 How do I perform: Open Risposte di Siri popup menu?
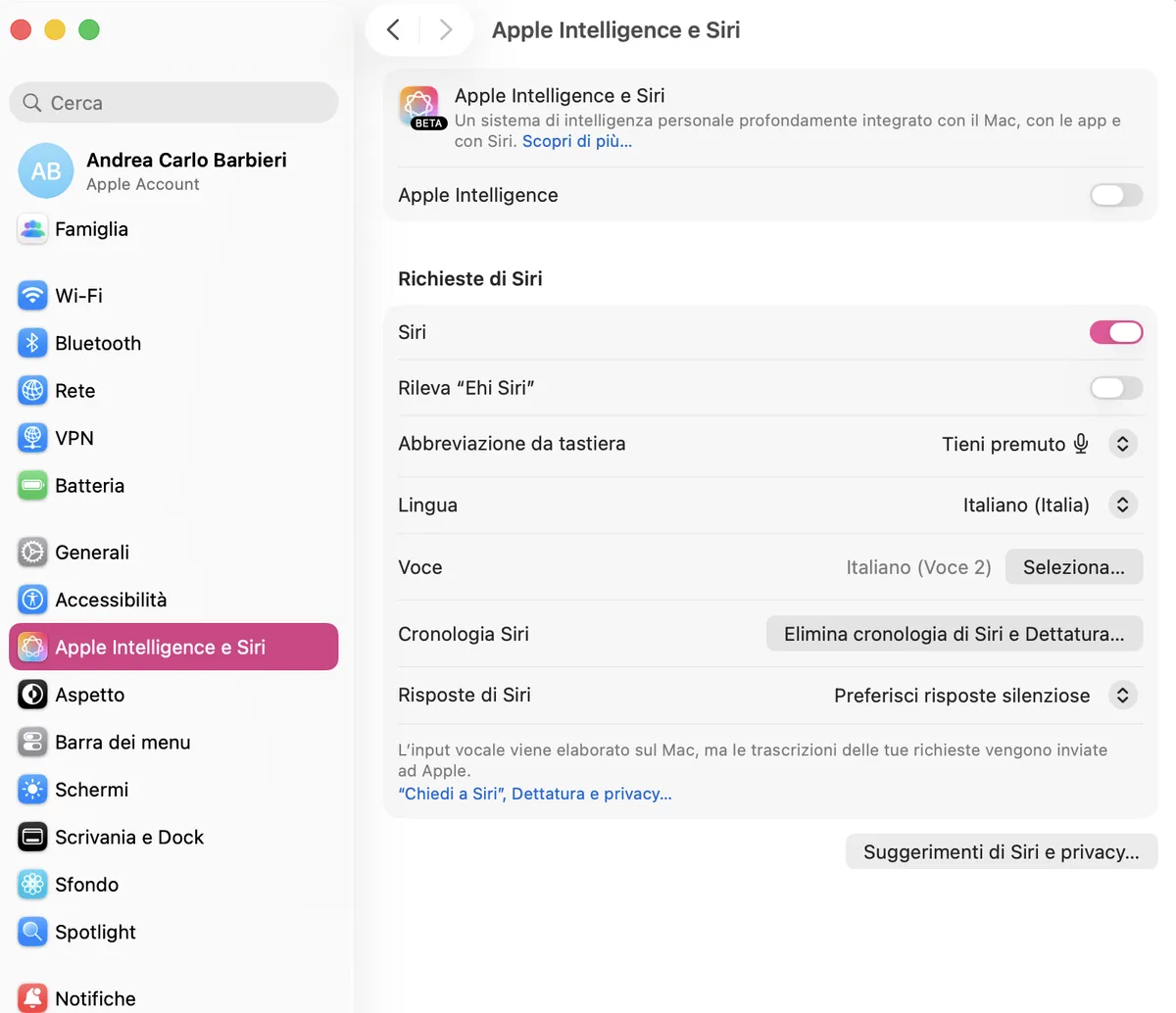(1123, 695)
